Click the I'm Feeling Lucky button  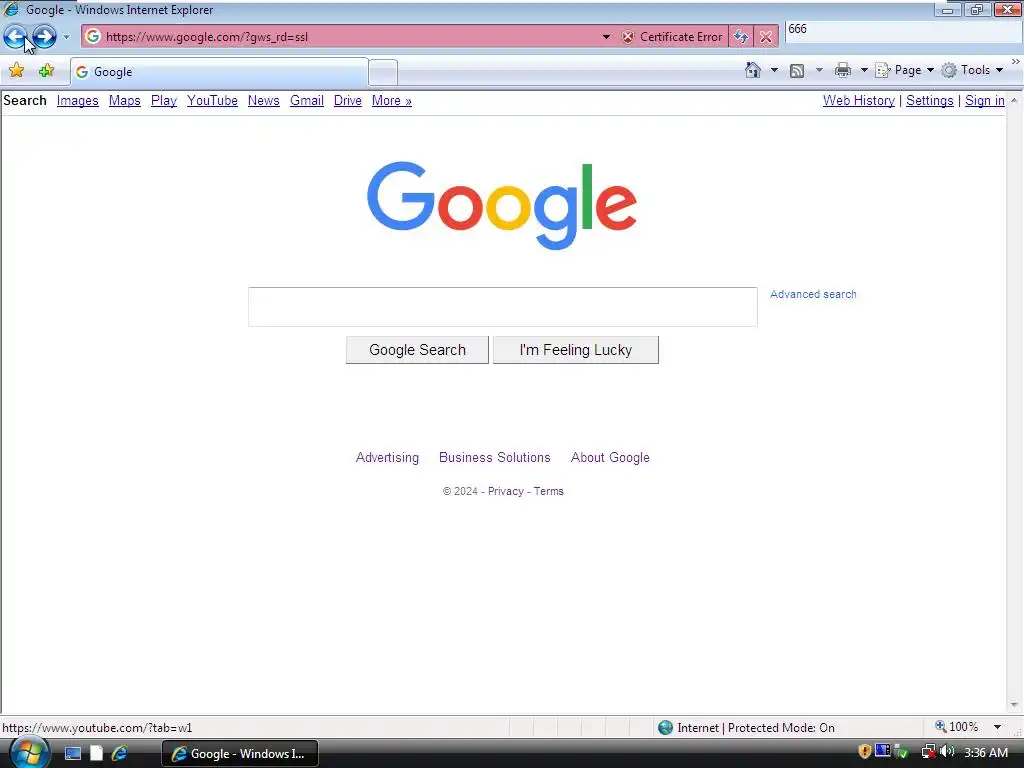click(576, 350)
